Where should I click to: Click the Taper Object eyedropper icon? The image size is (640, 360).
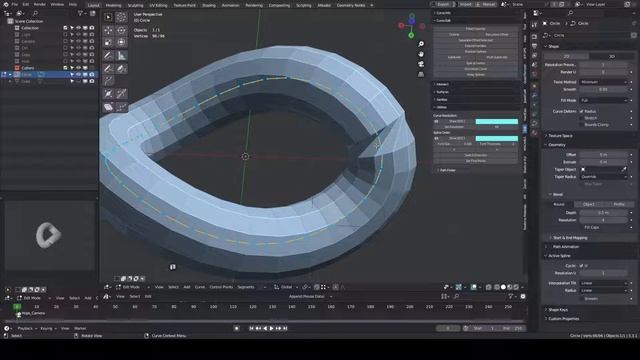pos(624,169)
